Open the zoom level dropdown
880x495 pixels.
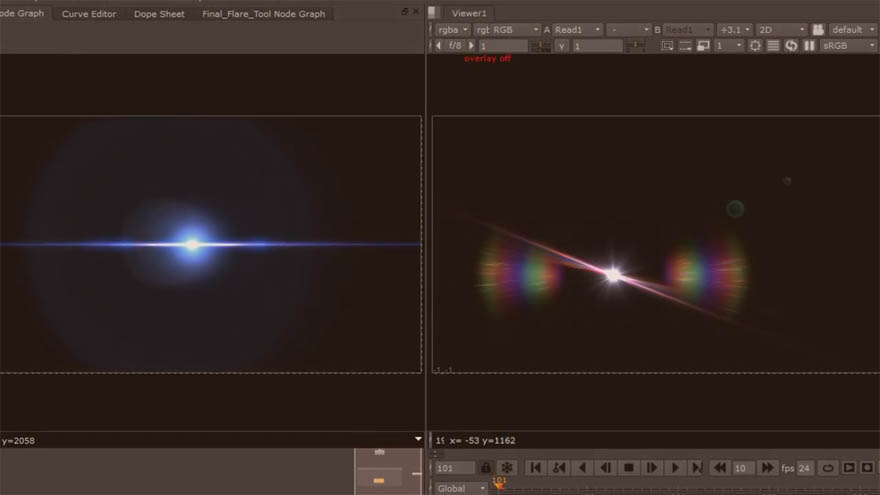(x=734, y=30)
